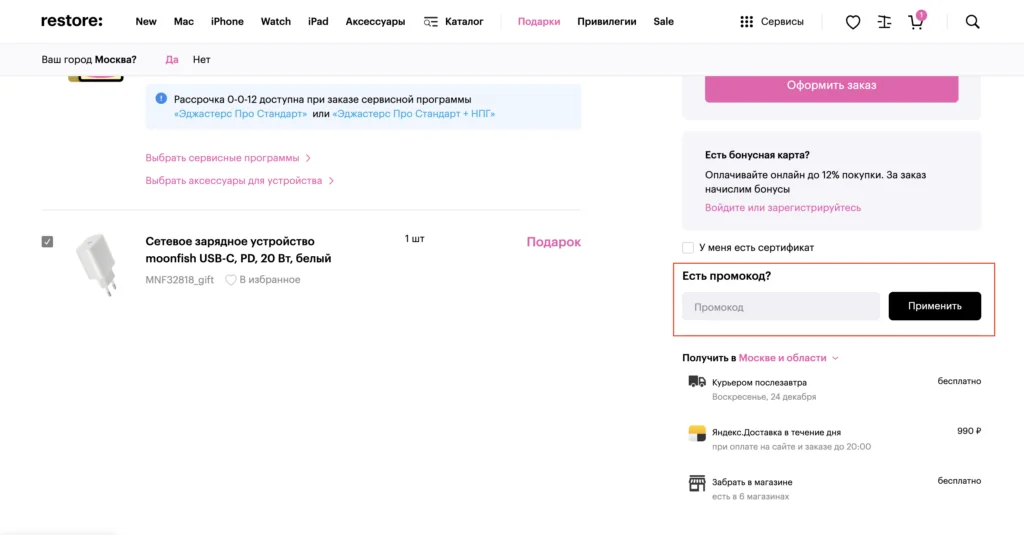Open the Сетевое зарядное устройство moonfish title

click(238, 250)
